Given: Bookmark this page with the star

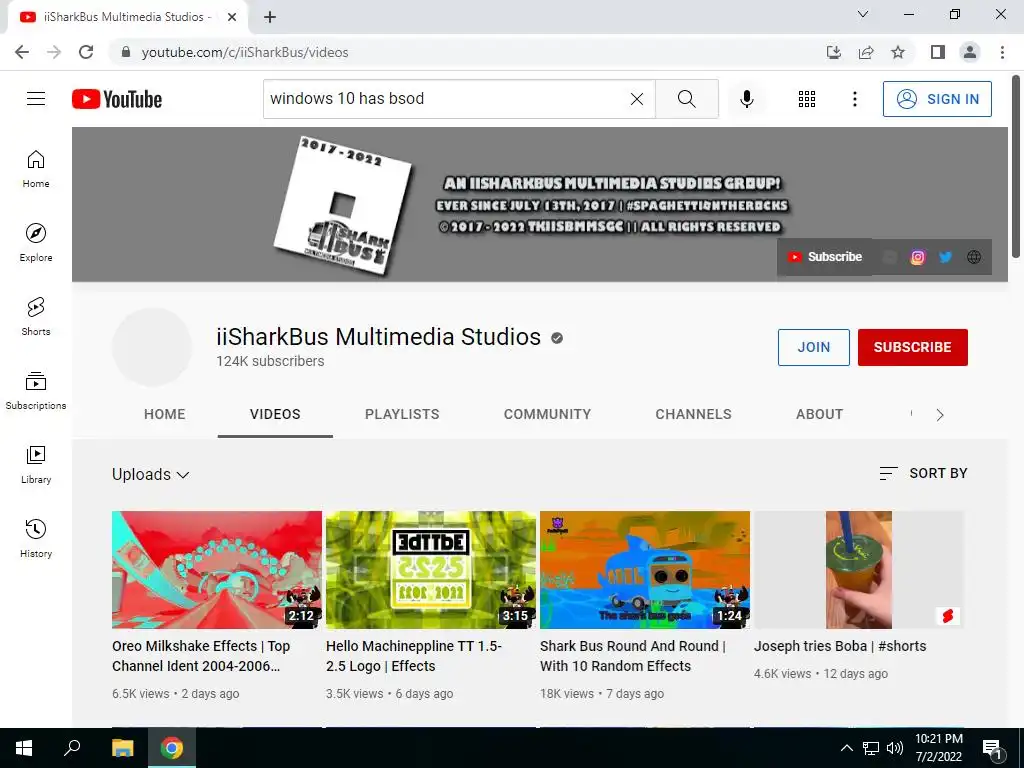Looking at the screenshot, I should click(898, 52).
